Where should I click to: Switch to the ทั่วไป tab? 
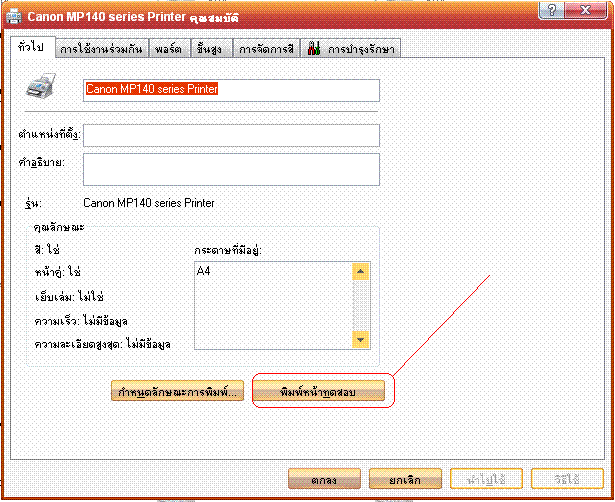(x=32, y=47)
